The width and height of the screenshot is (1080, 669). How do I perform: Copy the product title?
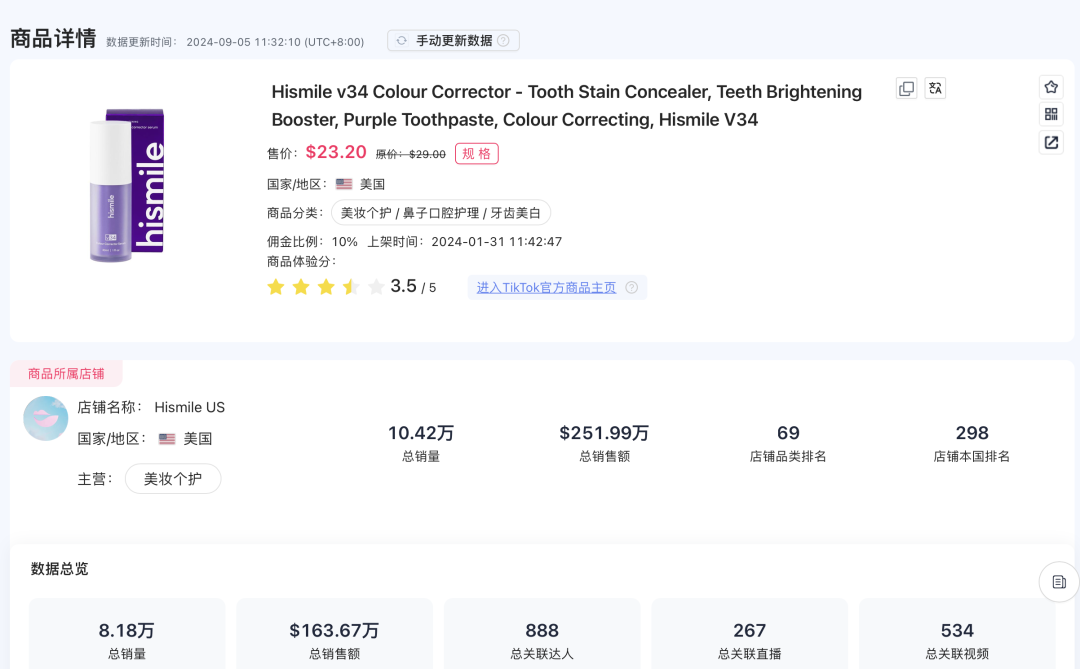click(x=906, y=88)
